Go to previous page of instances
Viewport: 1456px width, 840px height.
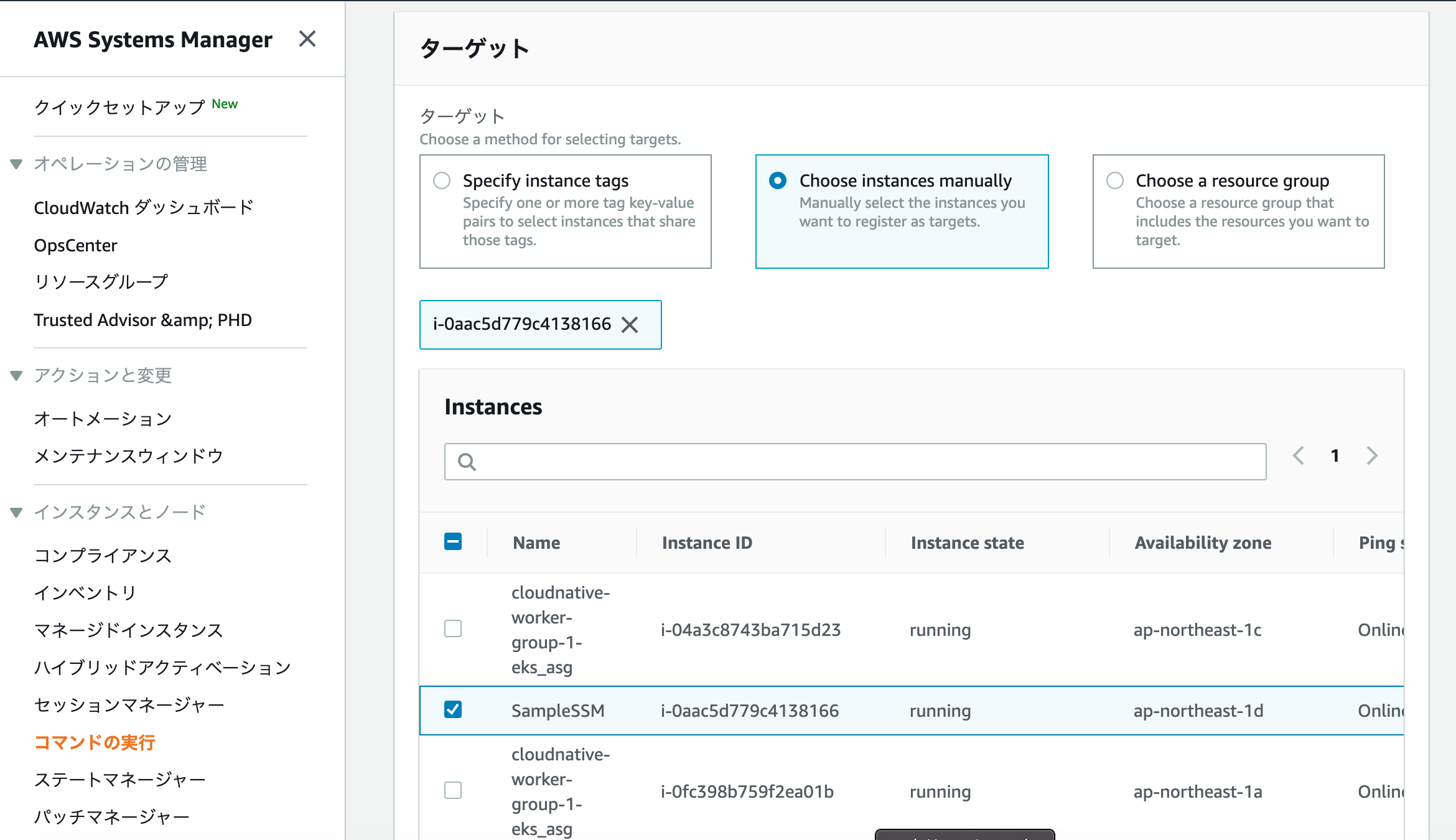click(1298, 455)
